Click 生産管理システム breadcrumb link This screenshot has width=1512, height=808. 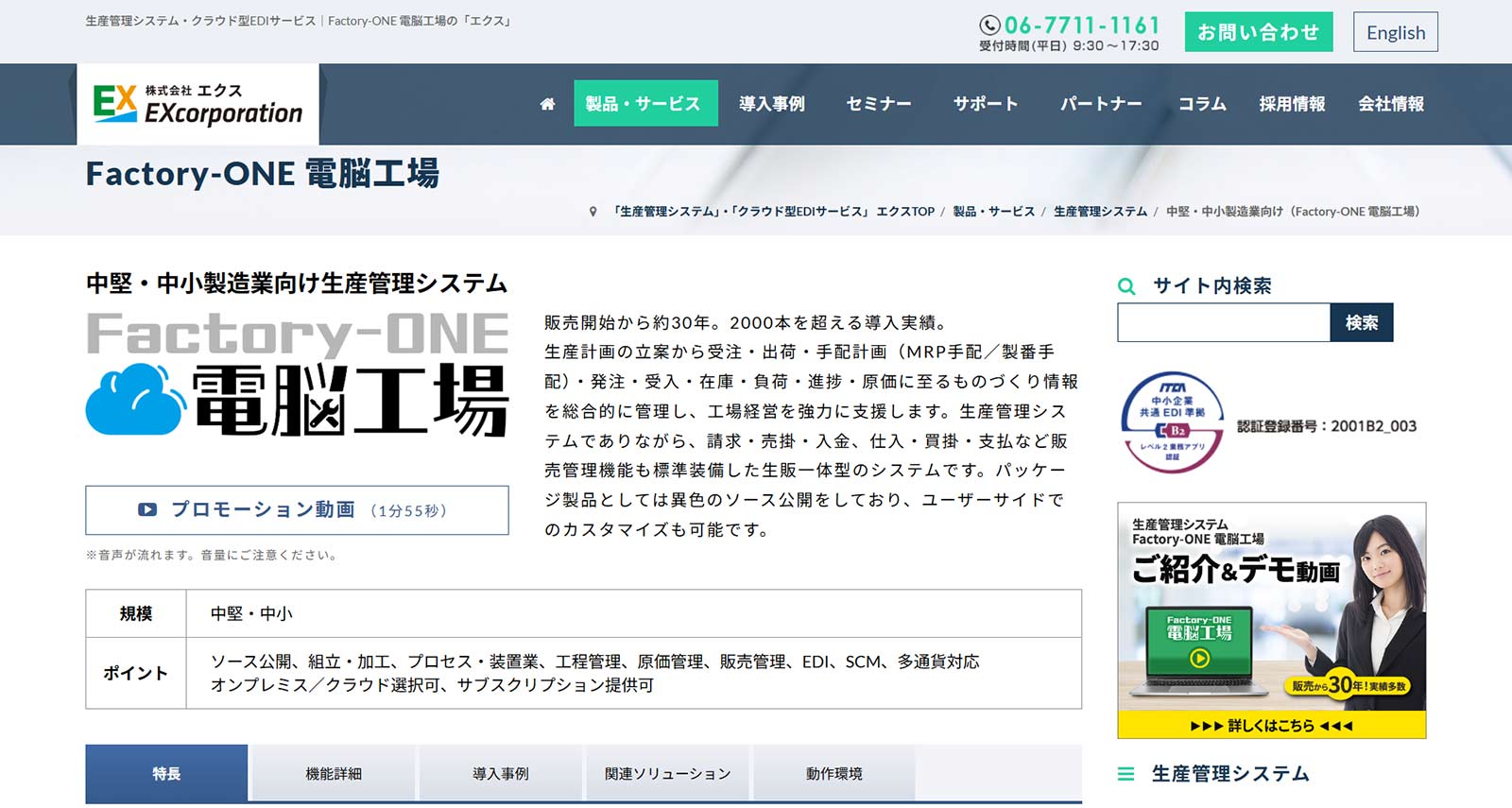click(x=1100, y=212)
